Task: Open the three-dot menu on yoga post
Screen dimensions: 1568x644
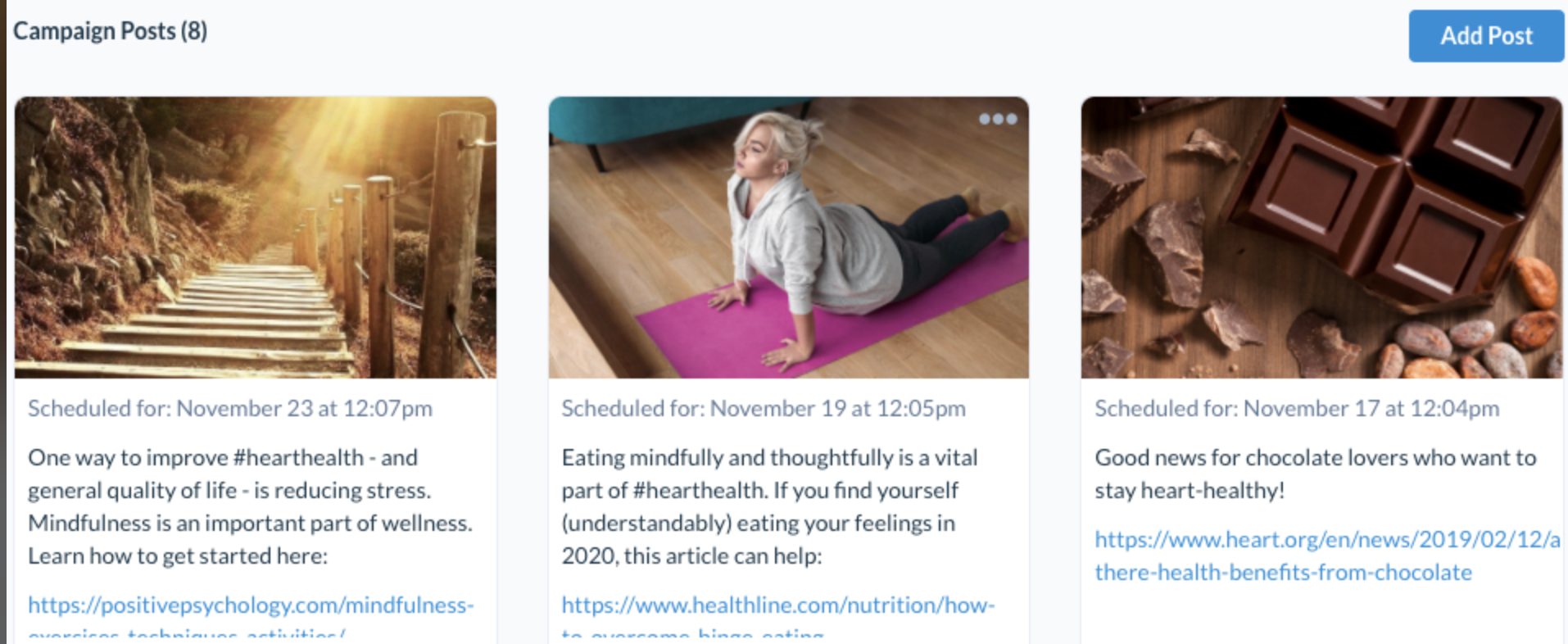Action: (x=997, y=119)
